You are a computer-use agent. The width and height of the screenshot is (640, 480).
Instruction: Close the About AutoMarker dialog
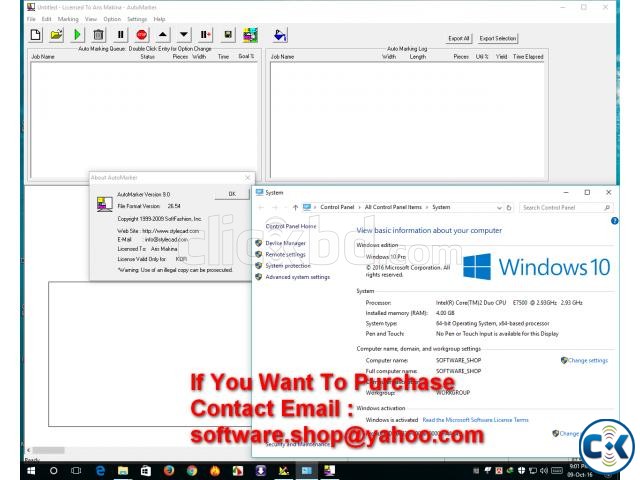coord(247,178)
